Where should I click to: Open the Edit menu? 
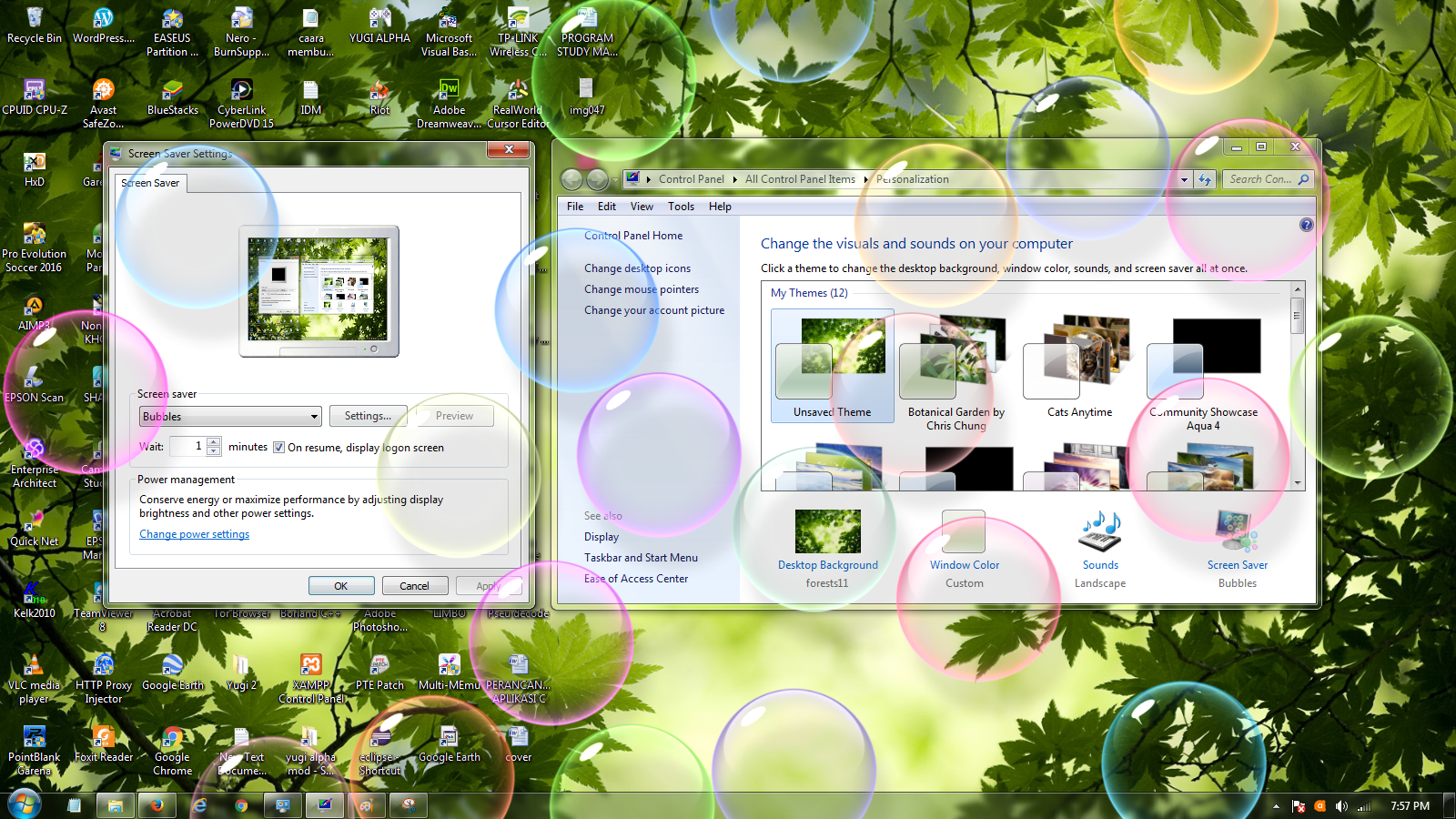tap(607, 207)
